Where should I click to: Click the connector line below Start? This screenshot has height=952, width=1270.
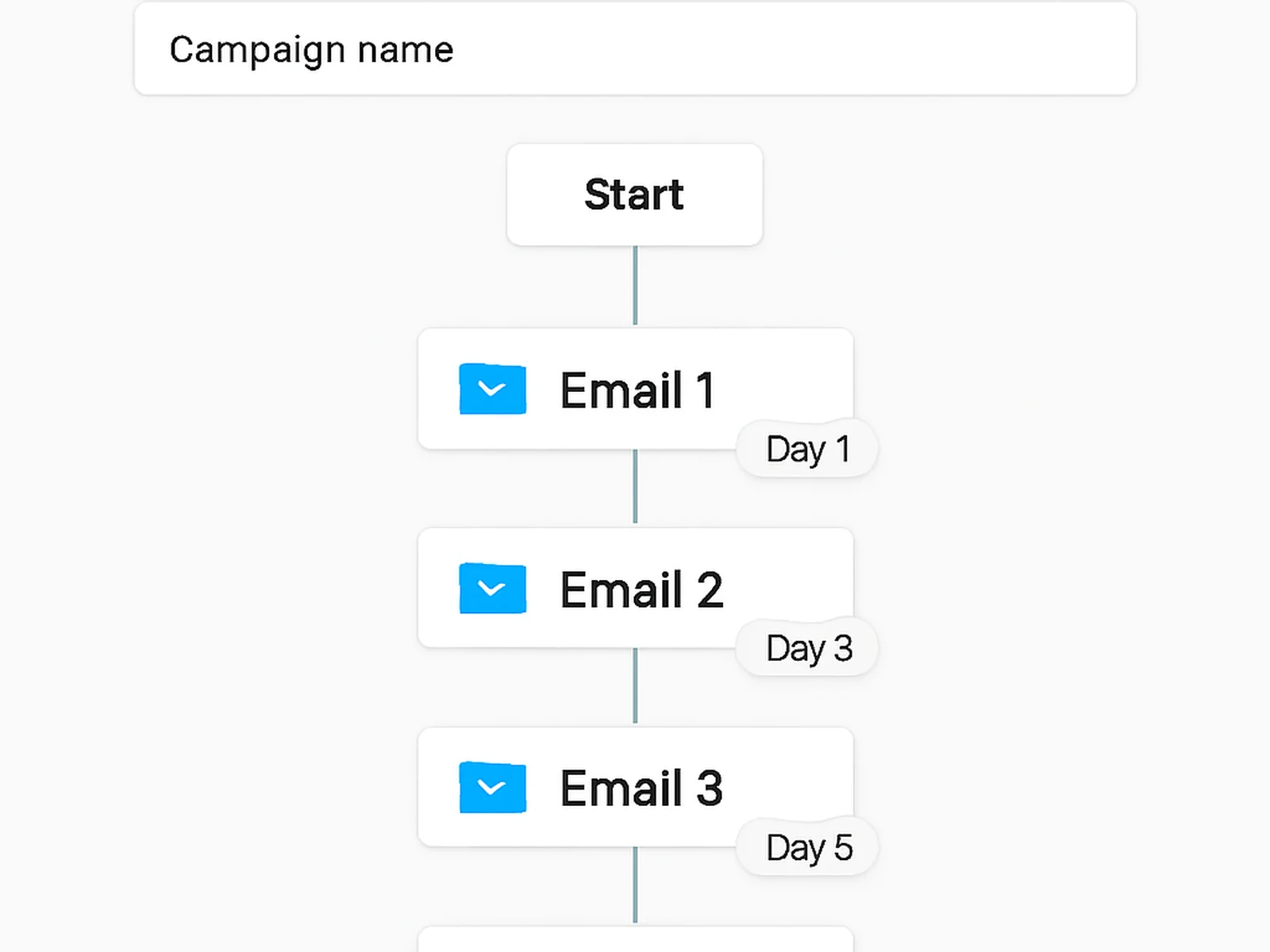coord(635,286)
